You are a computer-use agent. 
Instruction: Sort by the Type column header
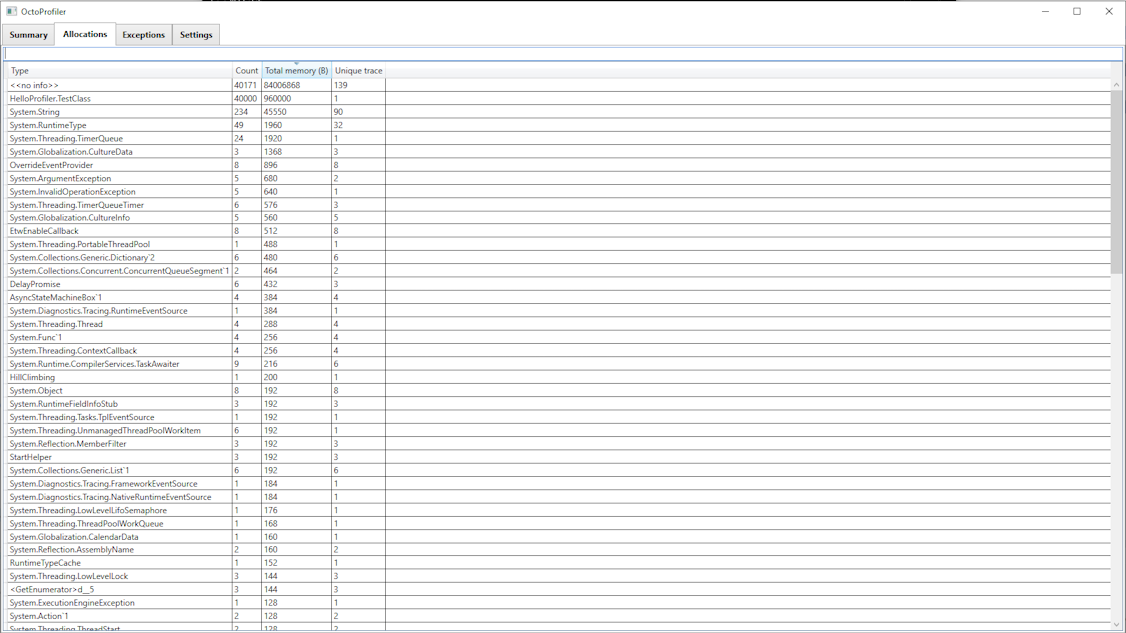[x=119, y=70]
